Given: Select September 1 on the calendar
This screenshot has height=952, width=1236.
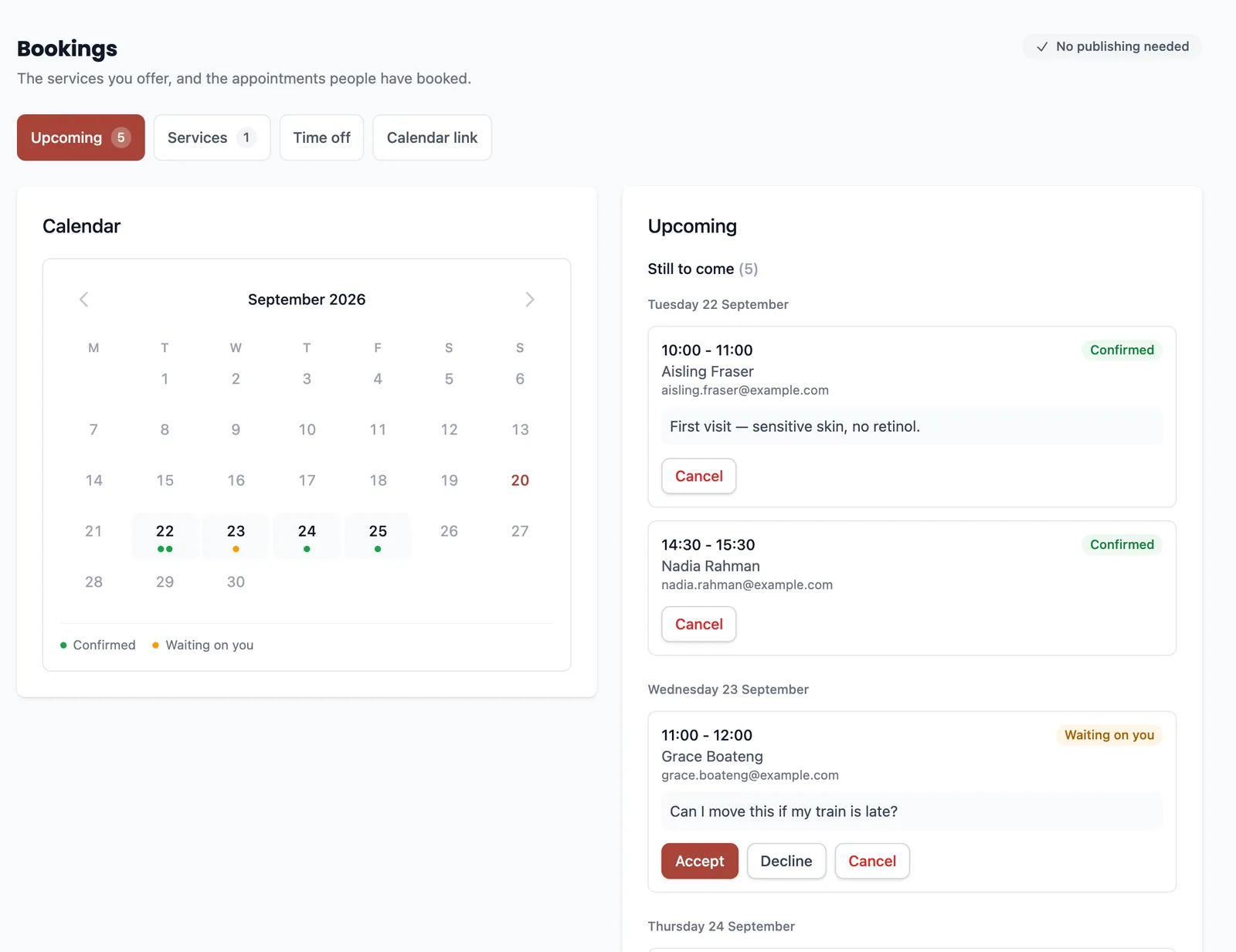Looking at the screenshot, I should [x=165, y=379].
